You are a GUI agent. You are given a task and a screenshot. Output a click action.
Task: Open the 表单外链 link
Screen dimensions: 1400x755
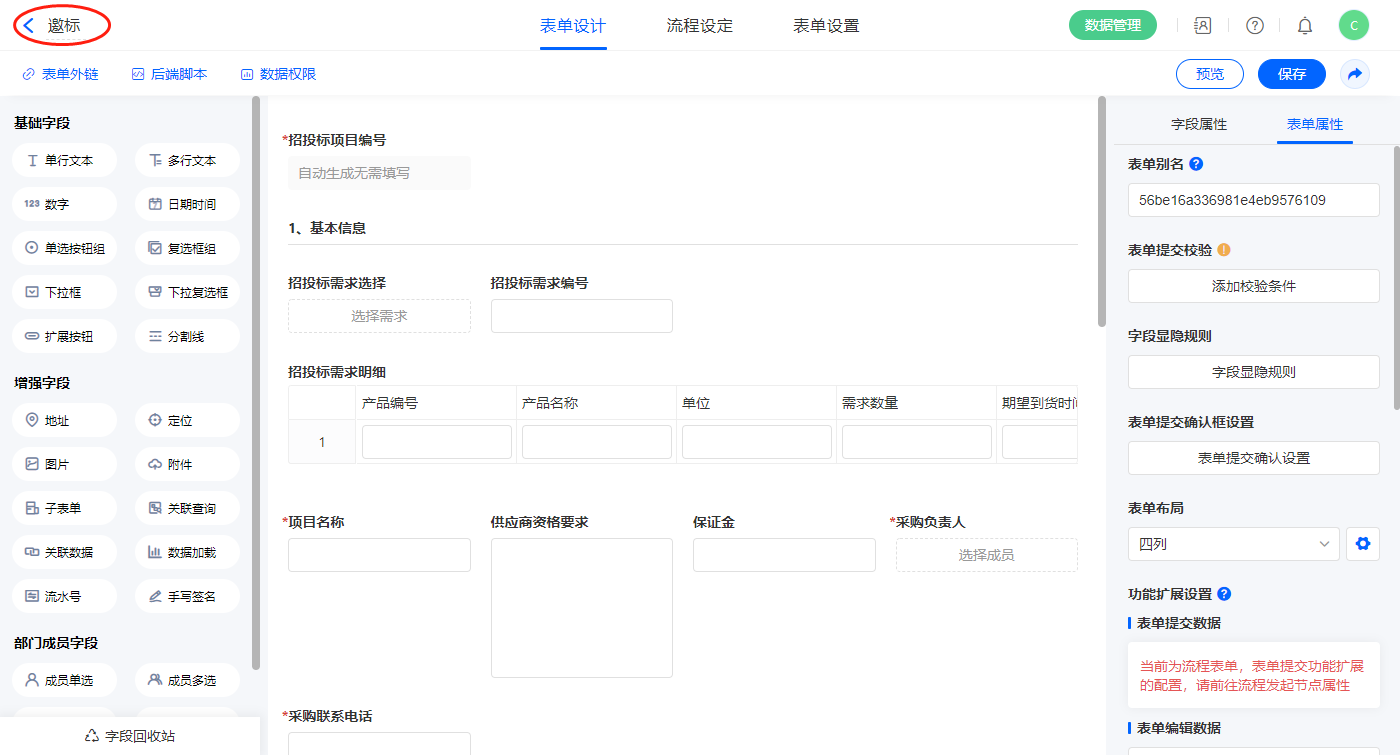click(x=60, y=74)
